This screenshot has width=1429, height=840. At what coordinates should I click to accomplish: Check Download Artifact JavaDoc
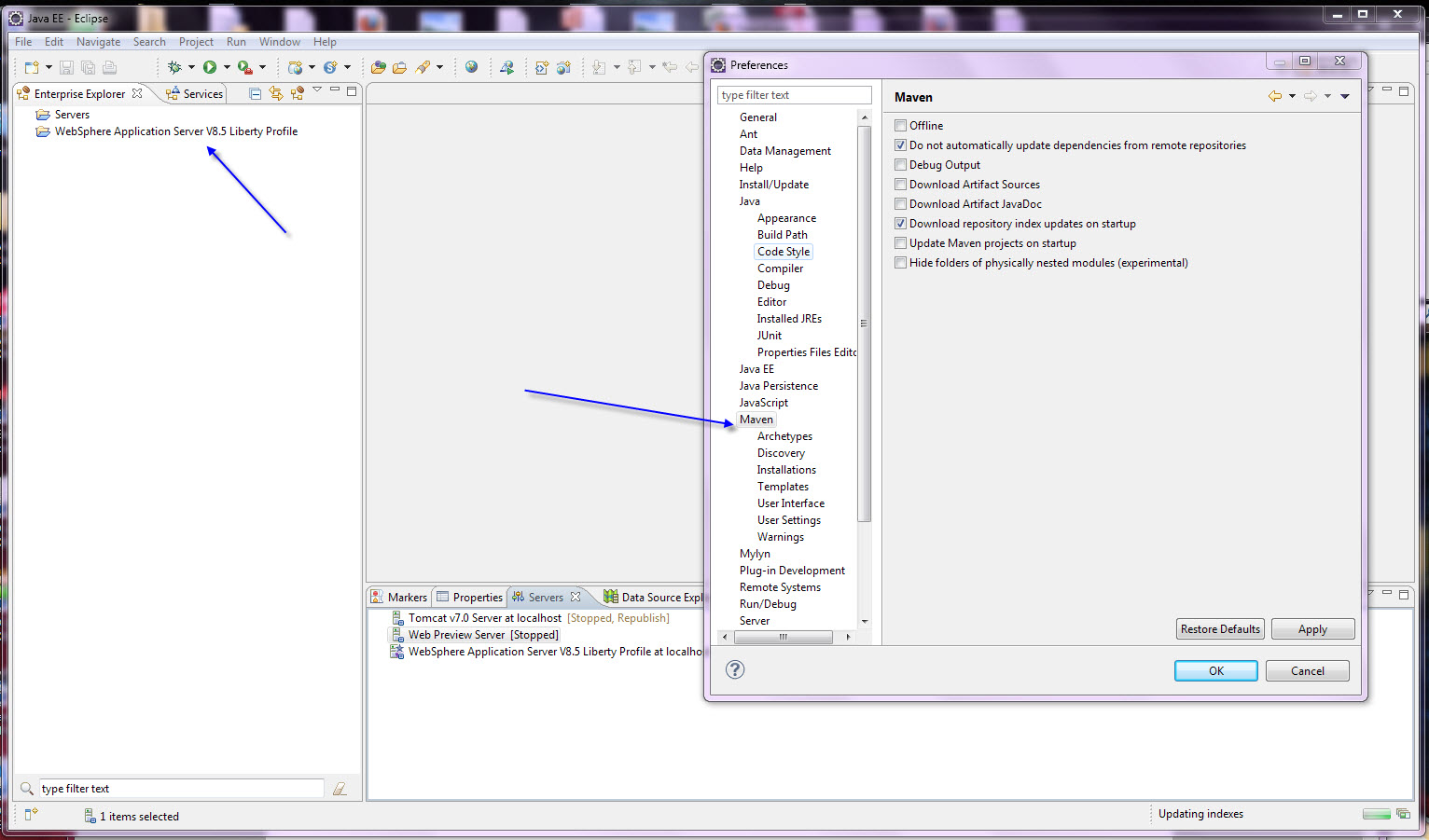click(x=900, y=204)
